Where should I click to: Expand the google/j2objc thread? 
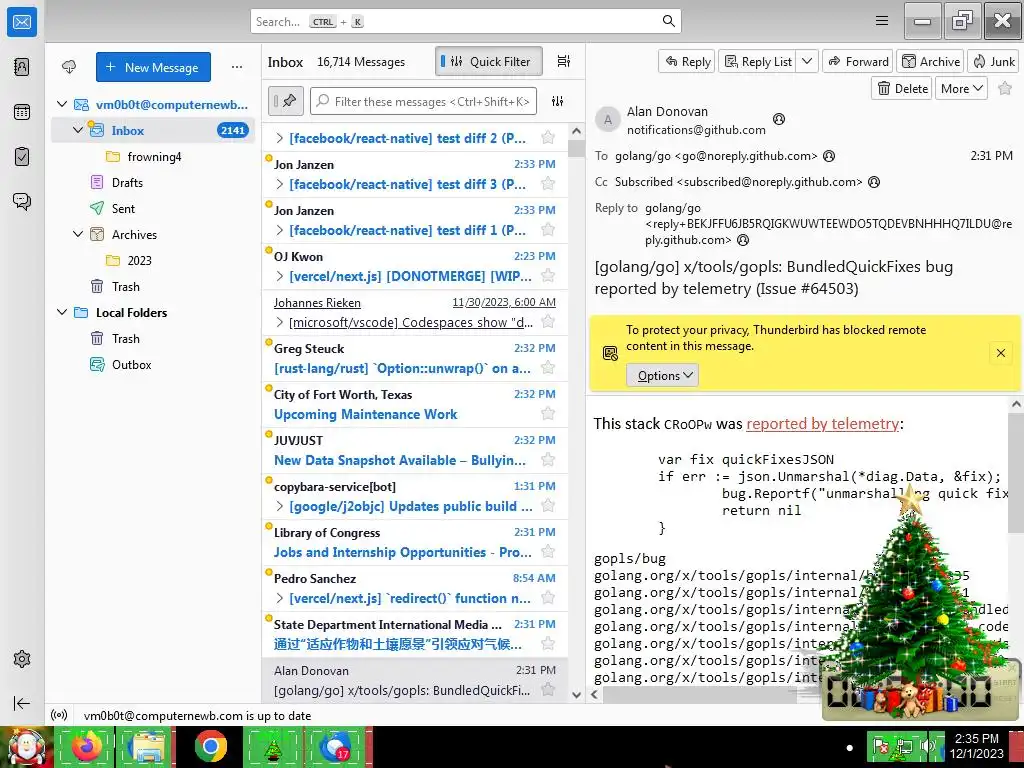[x=280, y=506]
